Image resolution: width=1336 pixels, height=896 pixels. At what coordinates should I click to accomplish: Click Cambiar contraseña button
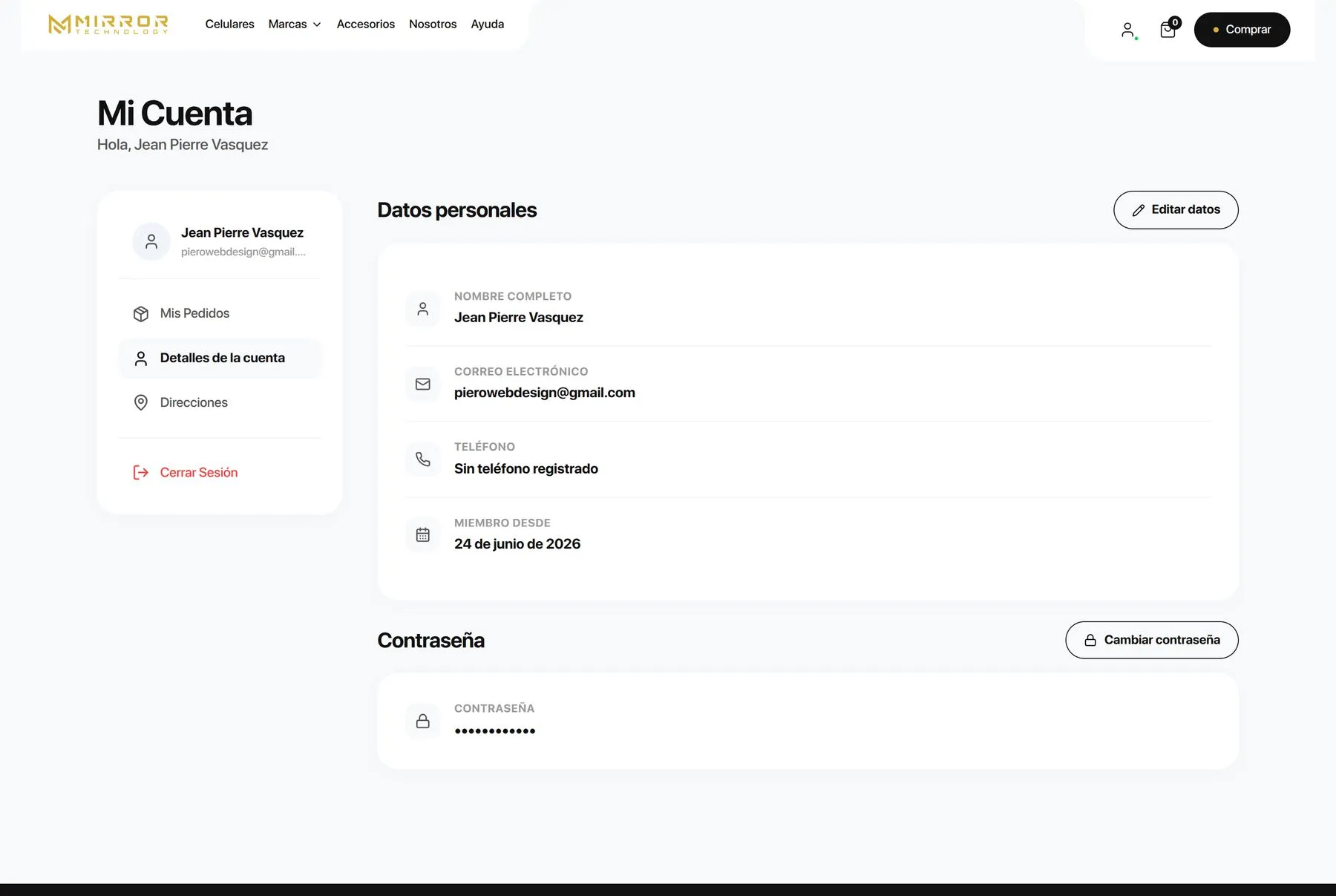pyautogui.click(x=1152, y=640)
